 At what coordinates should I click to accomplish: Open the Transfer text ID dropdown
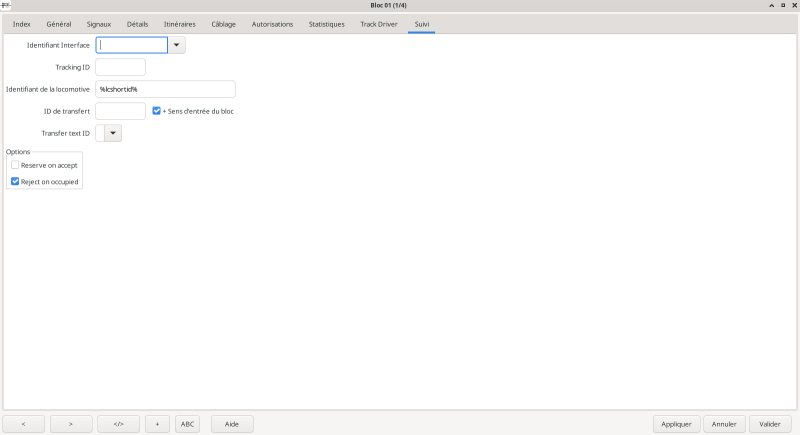click(x=113, y=133)
